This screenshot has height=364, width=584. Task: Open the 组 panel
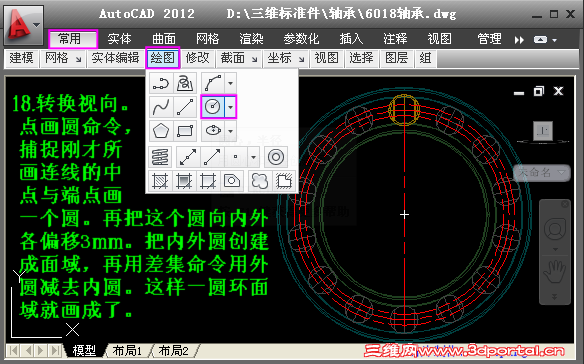pyautogui.click(x=425, y=58)
